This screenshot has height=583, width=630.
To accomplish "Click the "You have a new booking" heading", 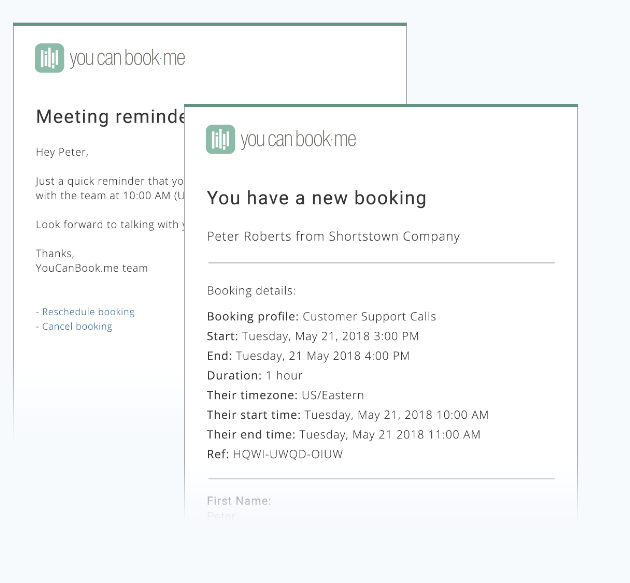I will pyautogui.click(x=316, y=198).
